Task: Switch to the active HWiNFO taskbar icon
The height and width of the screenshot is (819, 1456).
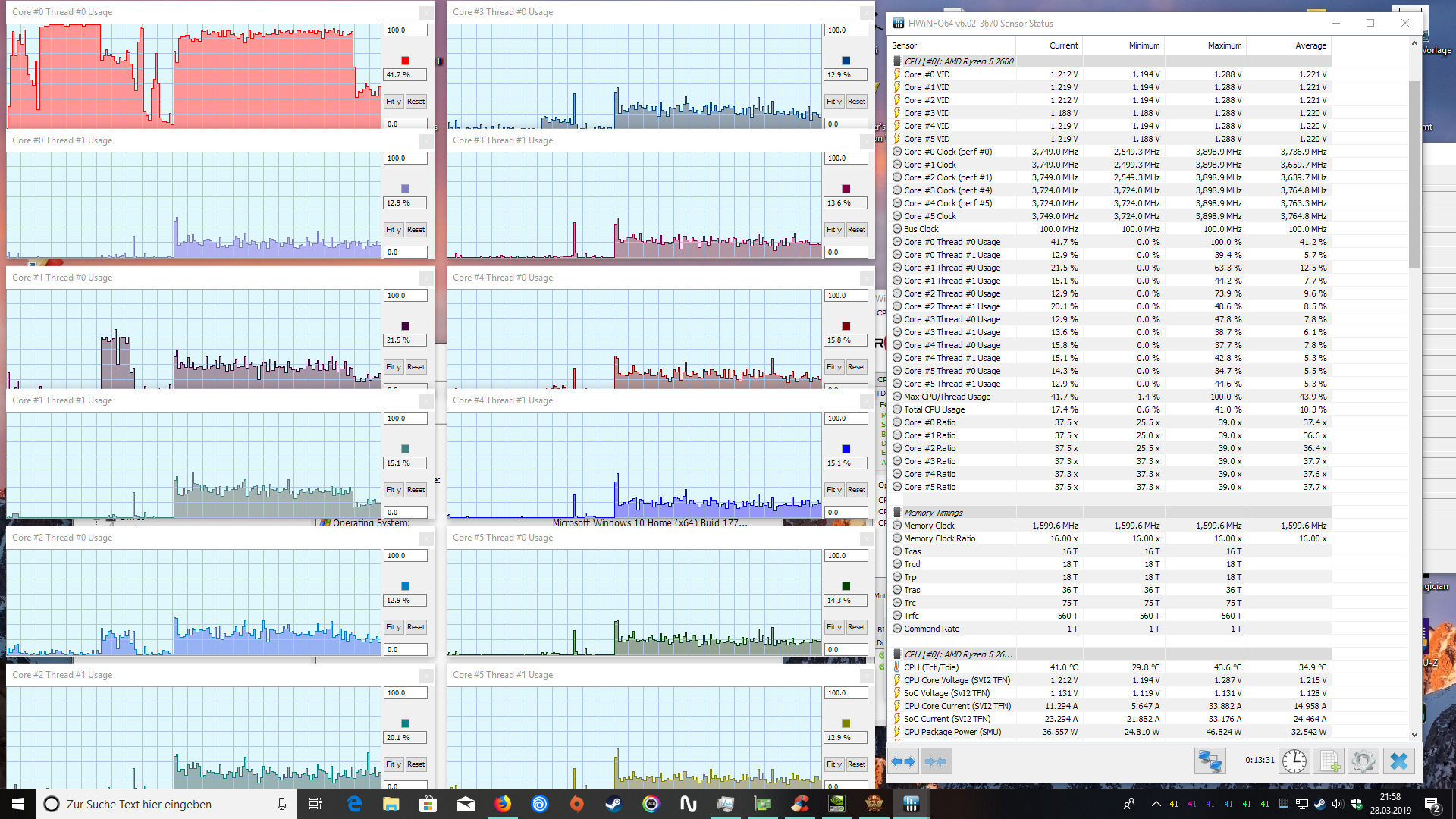Action: (912, 804)
